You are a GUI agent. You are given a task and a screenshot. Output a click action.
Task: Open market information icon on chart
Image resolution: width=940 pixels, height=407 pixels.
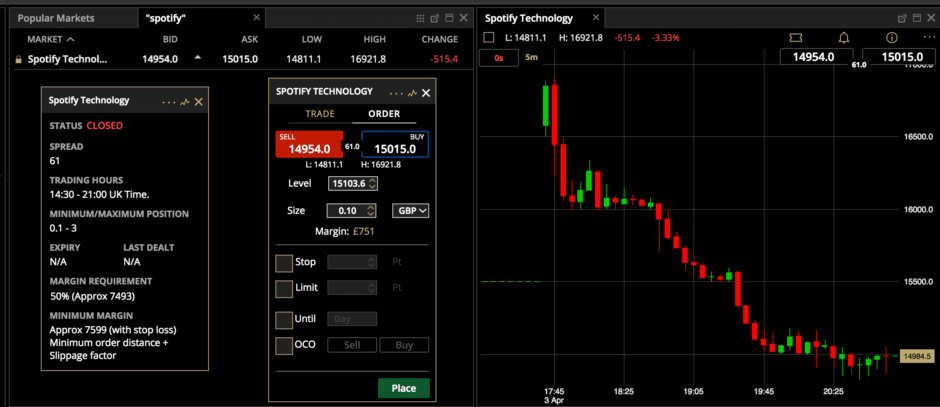pos(891,38)
